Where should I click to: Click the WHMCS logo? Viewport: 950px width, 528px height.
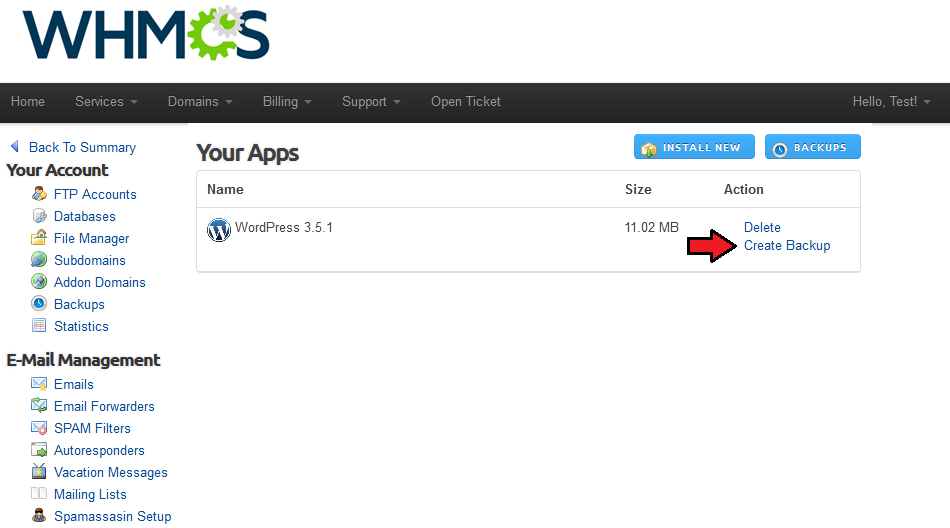pyautogui.click(x=146, y=33)
